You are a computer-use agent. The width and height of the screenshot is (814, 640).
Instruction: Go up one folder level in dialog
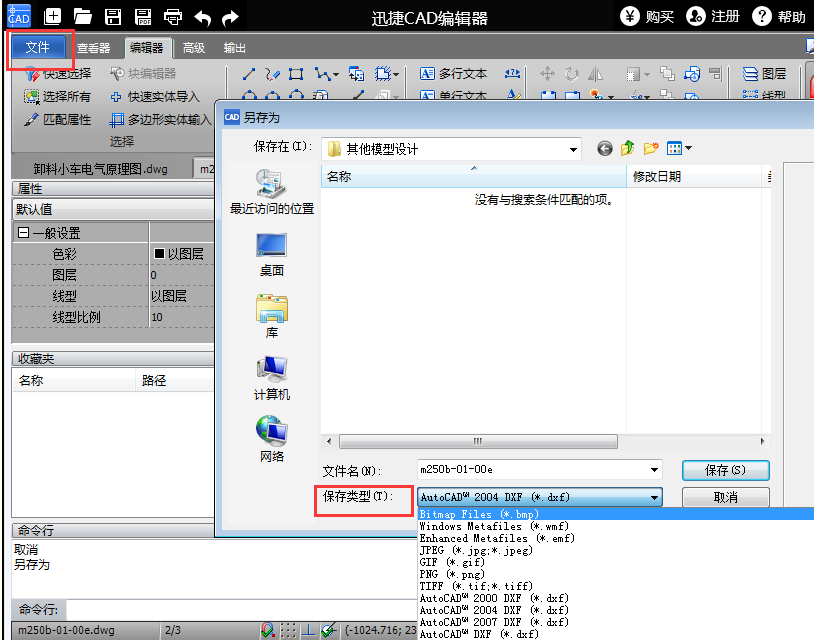(628, 148)
